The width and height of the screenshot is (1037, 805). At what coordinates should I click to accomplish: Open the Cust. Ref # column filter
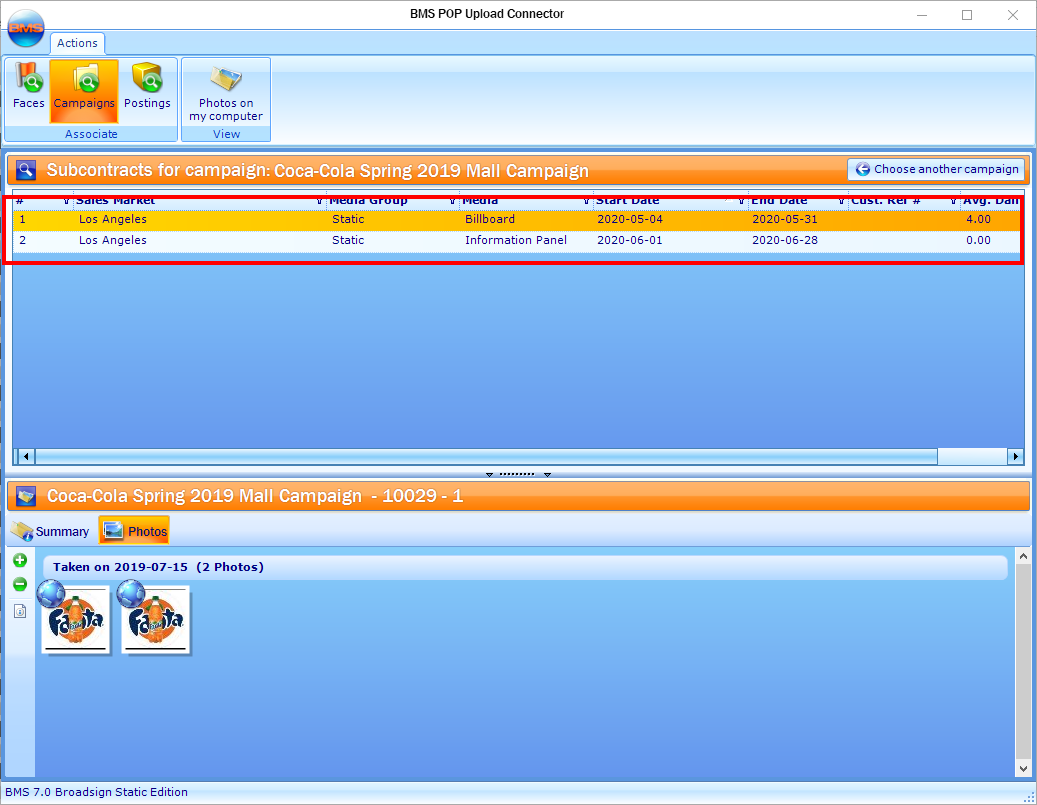coord(953,200)
